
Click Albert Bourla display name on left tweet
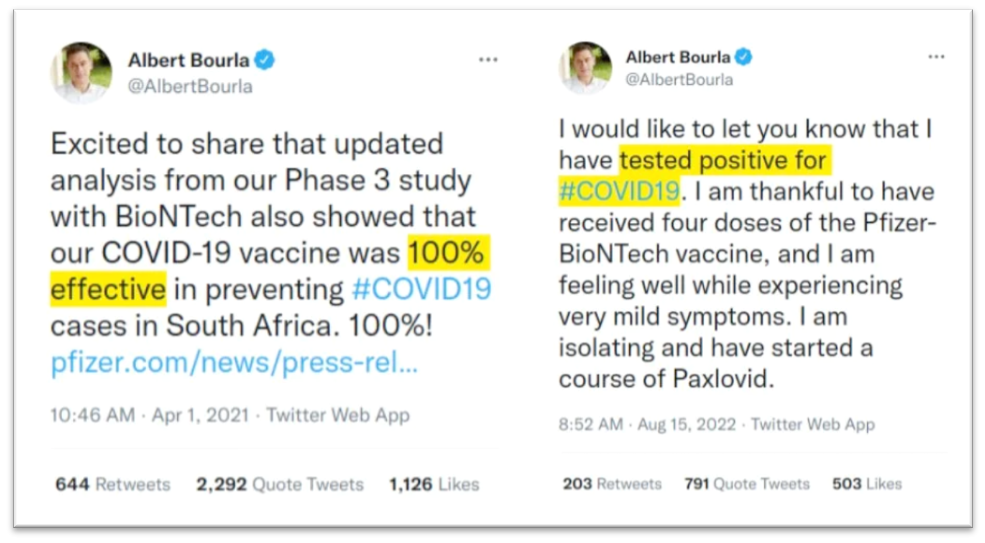click(188, 61)
